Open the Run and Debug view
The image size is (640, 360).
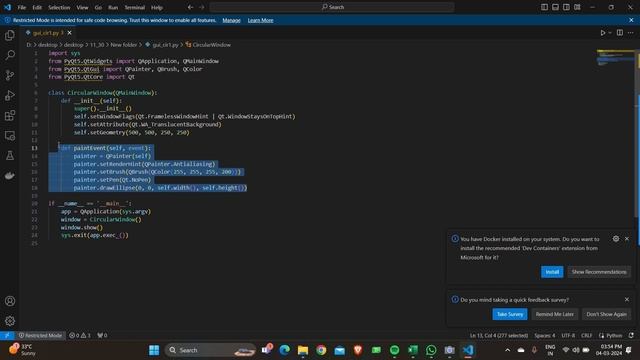pos(10,96)
